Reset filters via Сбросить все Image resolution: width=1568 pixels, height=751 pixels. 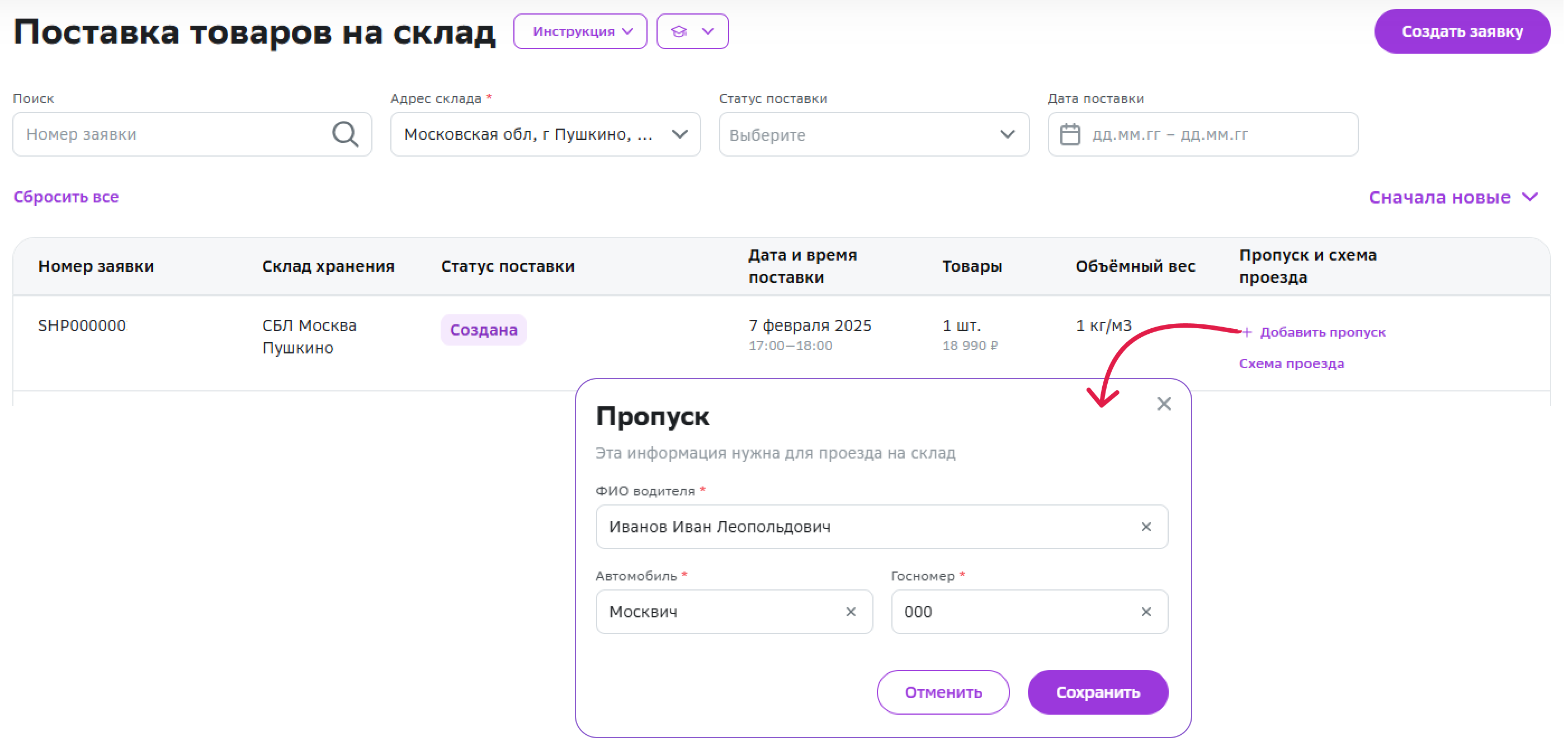(67, 197)
